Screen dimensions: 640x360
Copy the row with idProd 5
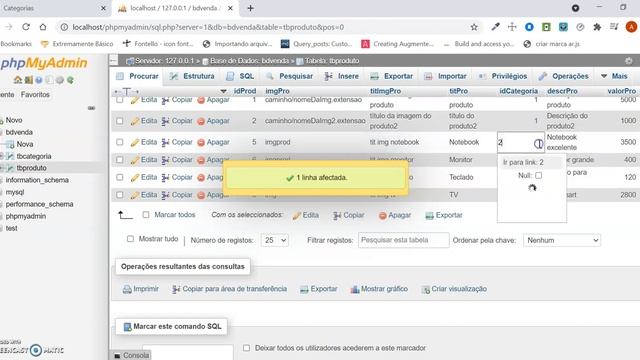pos(177,142)
